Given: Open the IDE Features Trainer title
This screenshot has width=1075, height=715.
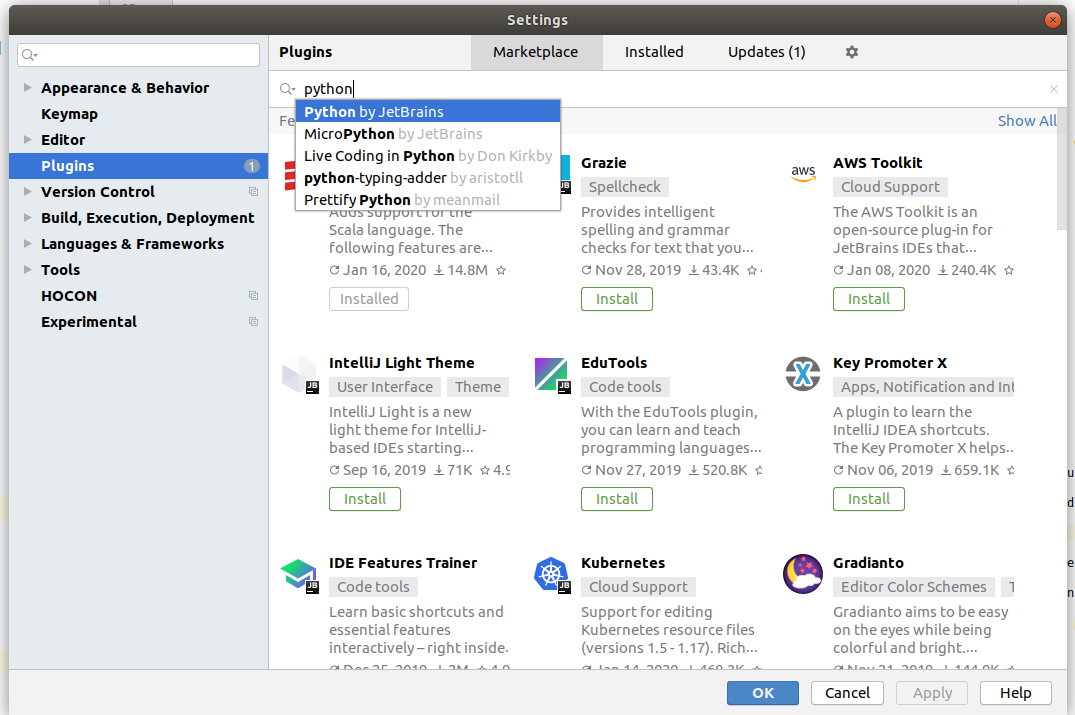Looking at the screenshot, I should (402, 563).
